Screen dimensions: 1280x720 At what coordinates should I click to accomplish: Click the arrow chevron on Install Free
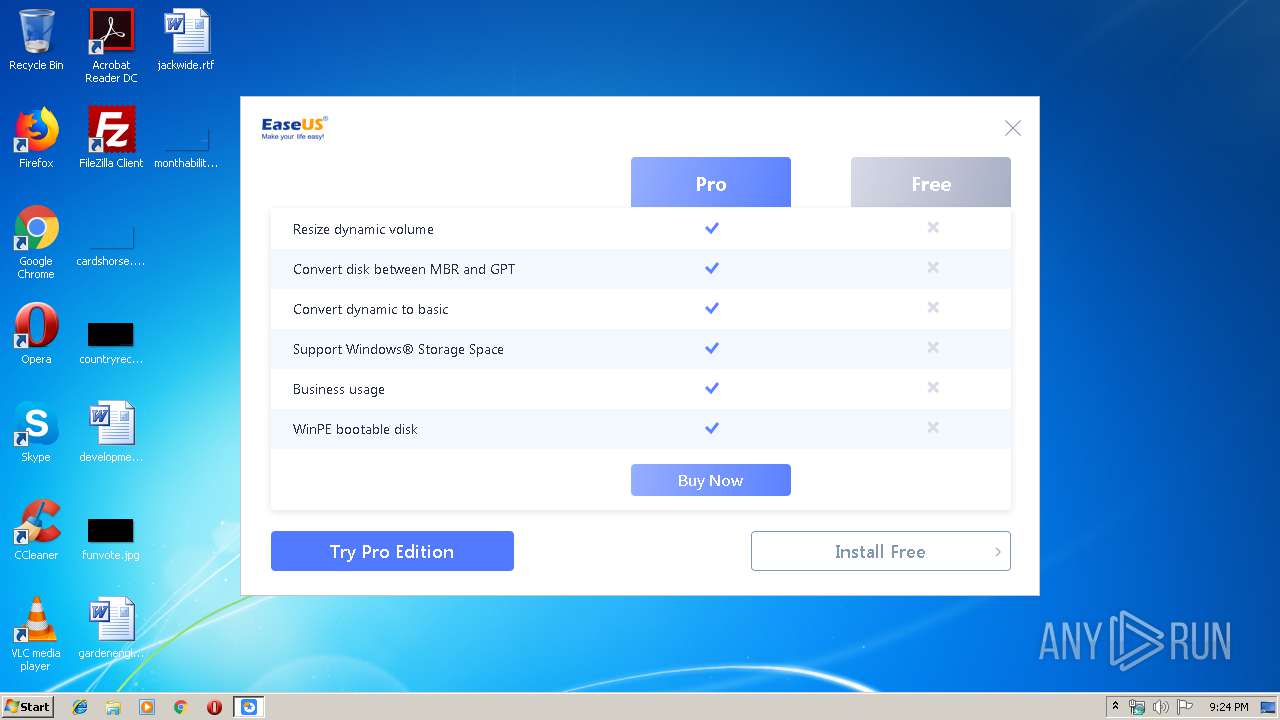tap(998, 552)
